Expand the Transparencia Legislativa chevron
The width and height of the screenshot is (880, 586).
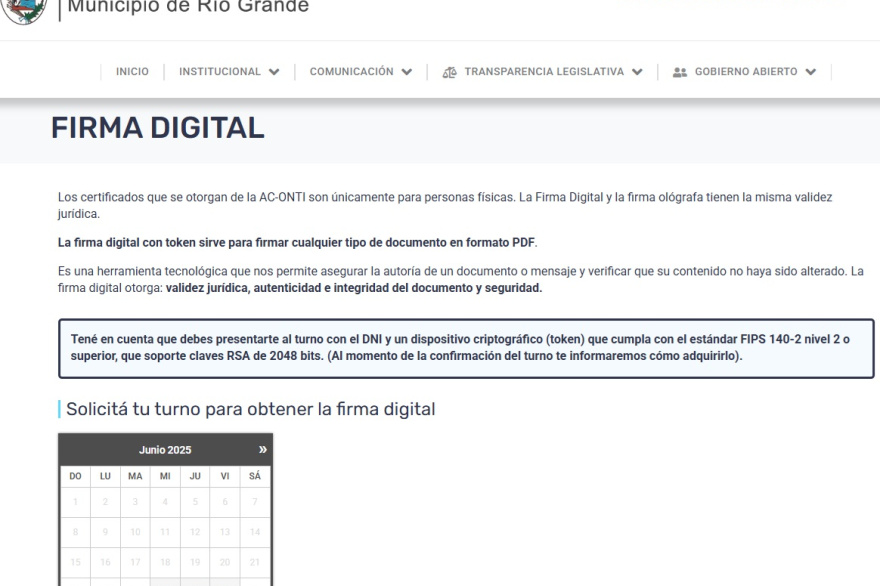(637, 72)
